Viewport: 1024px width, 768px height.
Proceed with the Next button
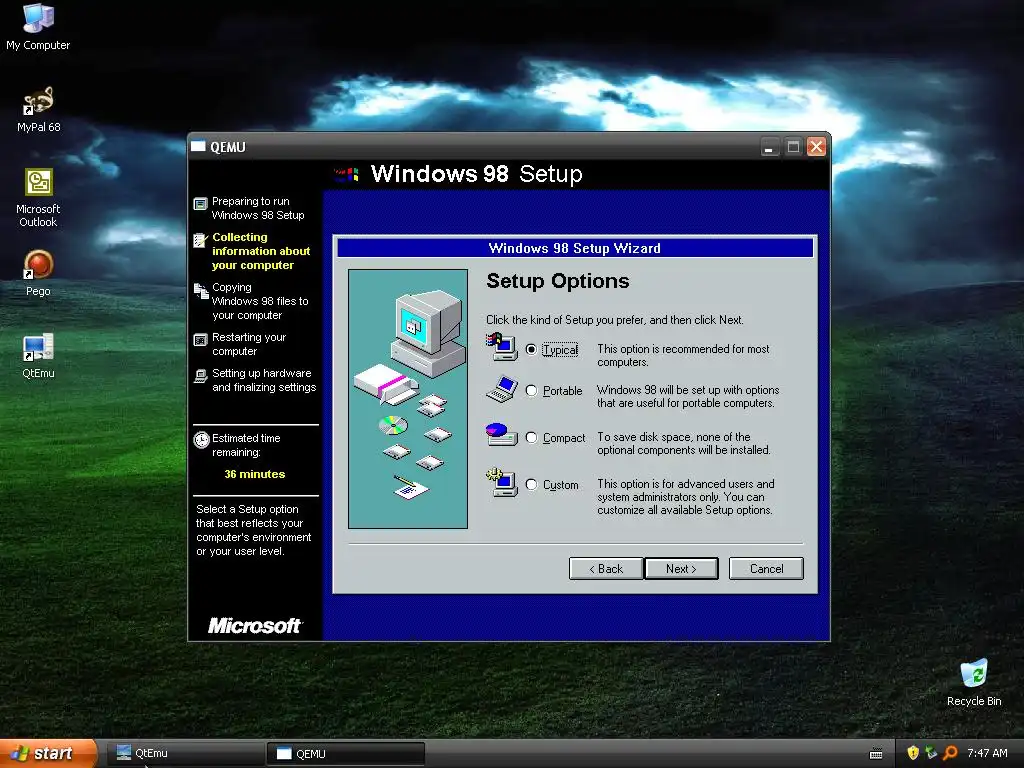coord(681,569)
